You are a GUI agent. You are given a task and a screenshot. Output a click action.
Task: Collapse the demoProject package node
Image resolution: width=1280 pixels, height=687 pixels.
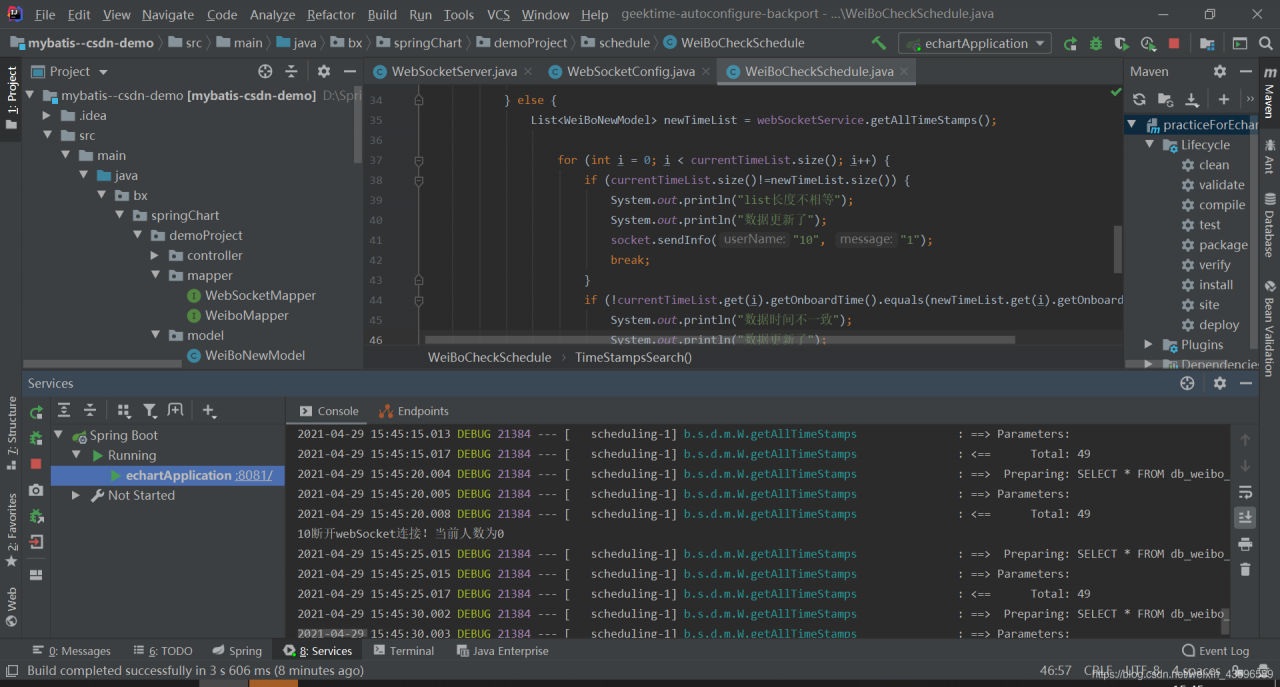pos(140,235)
